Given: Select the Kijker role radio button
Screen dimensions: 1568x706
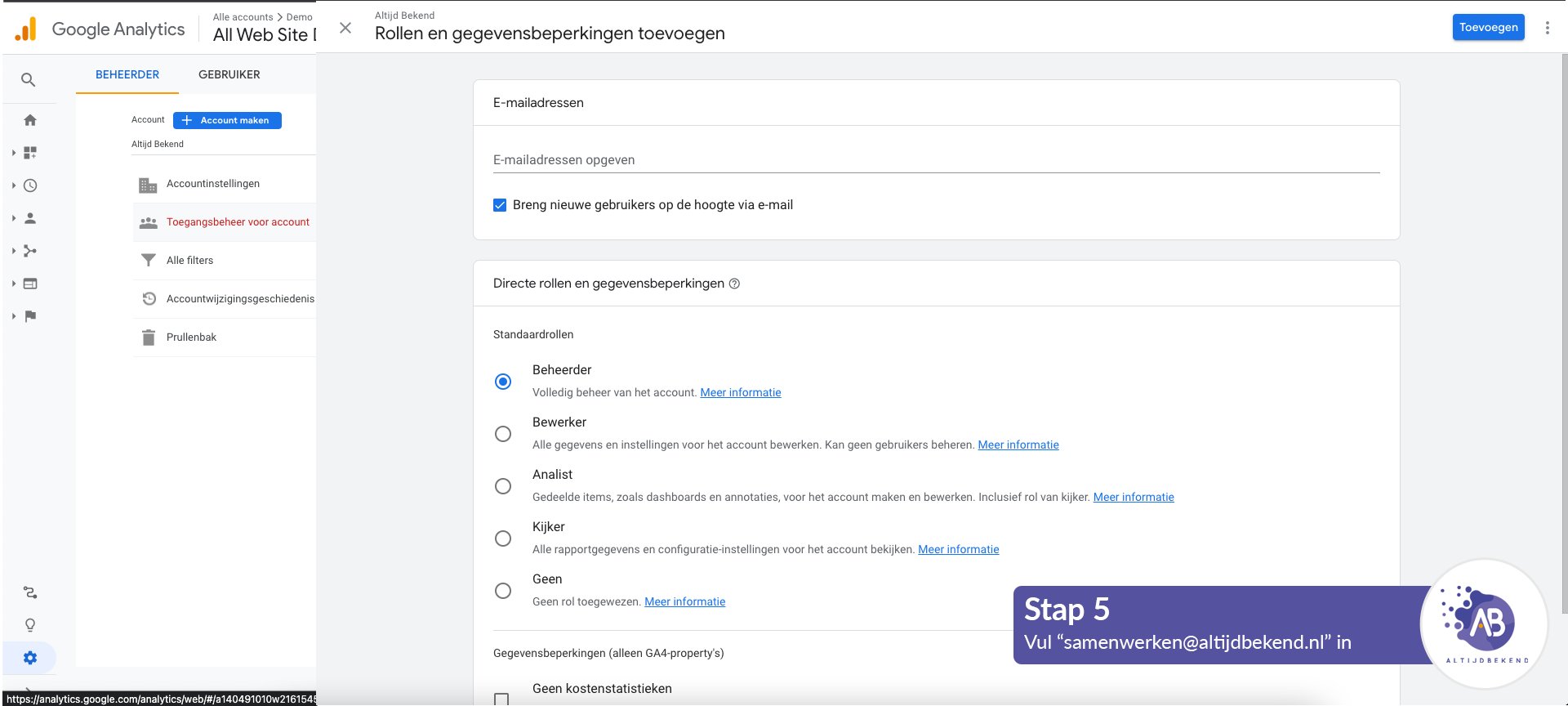Looking at the screenshot, I should [x=503, y=538].
